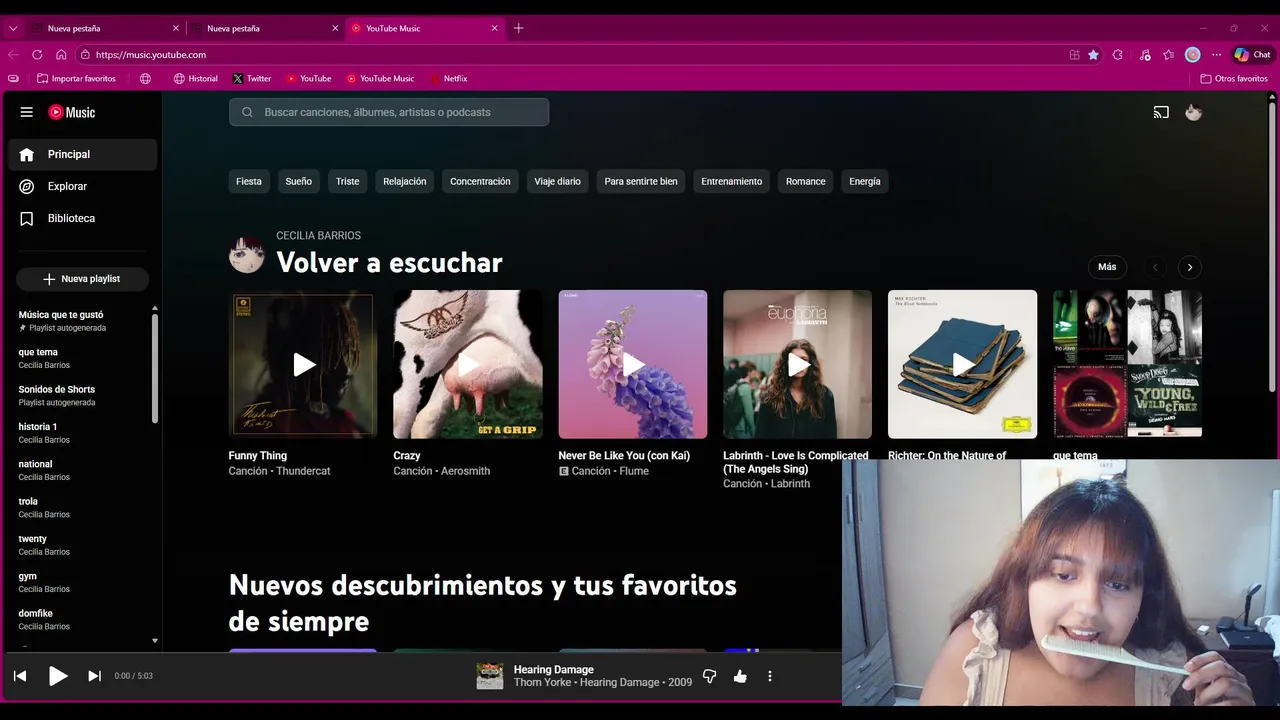Open the Thundercat artist link
This screenshot has height=720, width=1280.
303,471
